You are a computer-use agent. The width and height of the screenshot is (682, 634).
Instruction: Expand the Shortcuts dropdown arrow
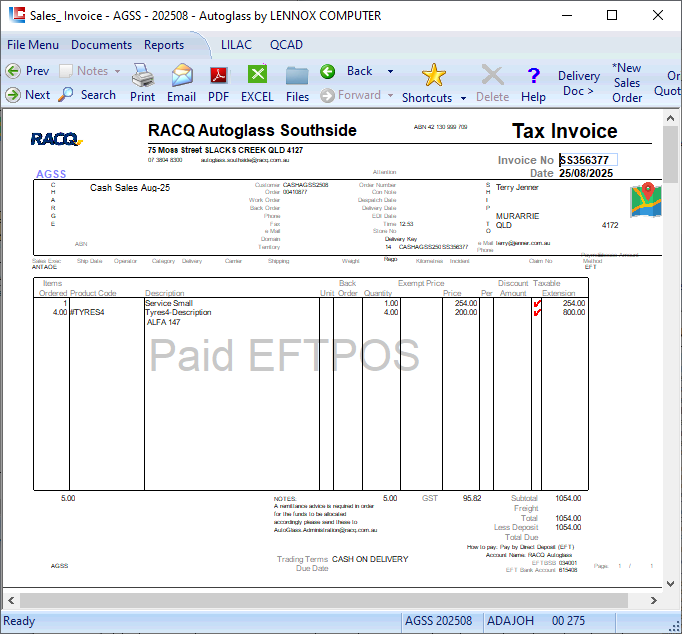pos(464,98)
